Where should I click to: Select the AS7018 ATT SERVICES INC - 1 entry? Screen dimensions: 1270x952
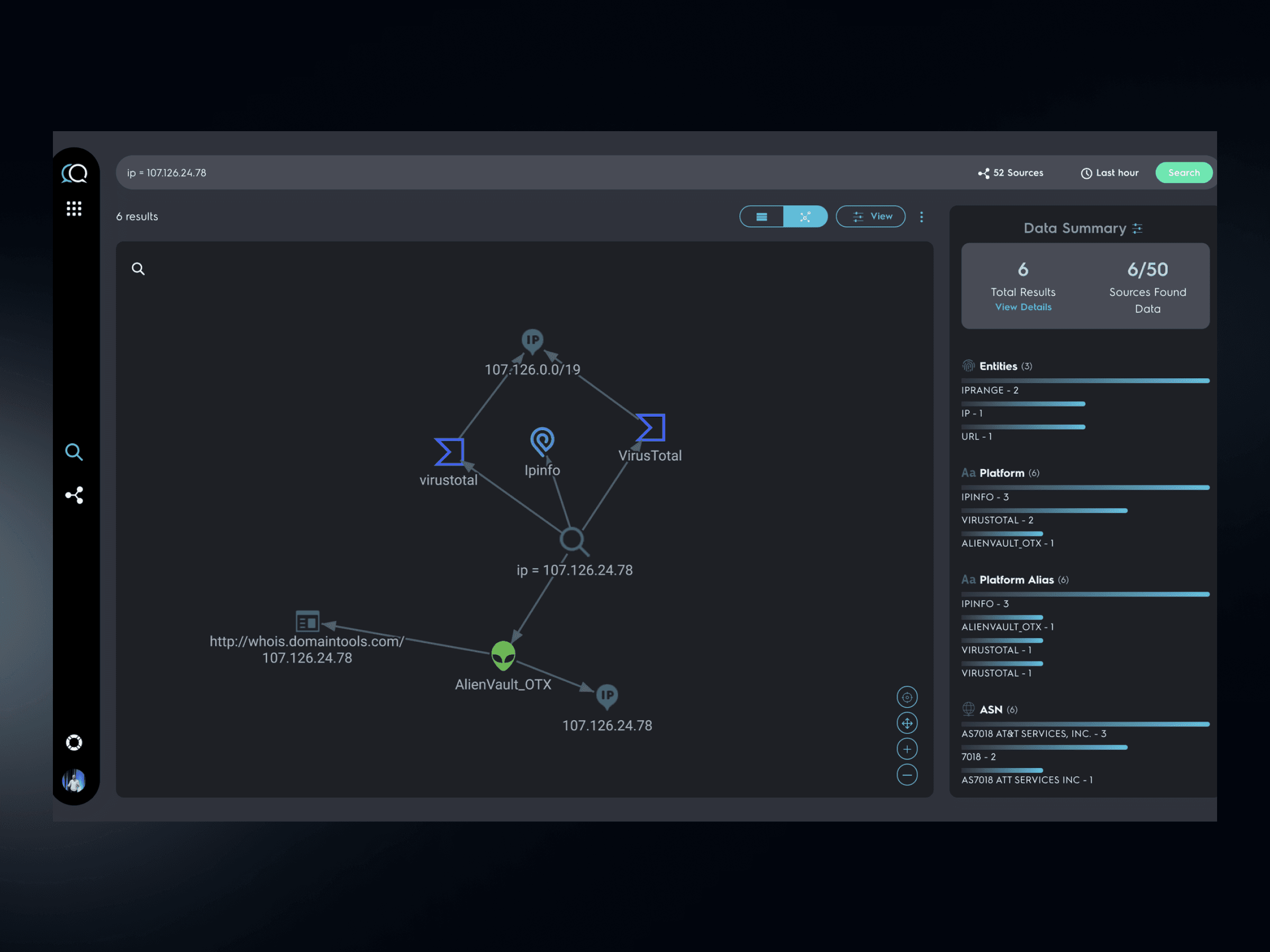[1027, 779]
